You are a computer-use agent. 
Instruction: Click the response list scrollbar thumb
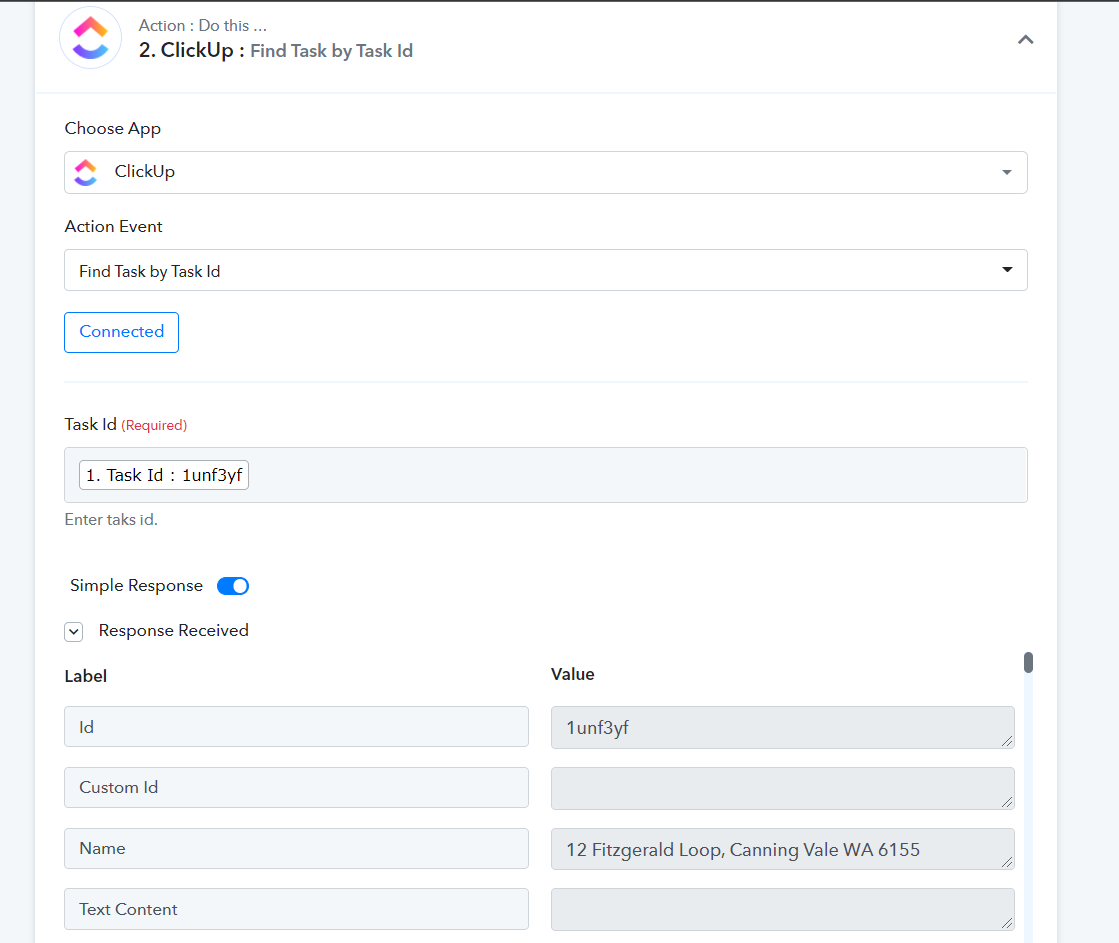[x=1028, y=662]
